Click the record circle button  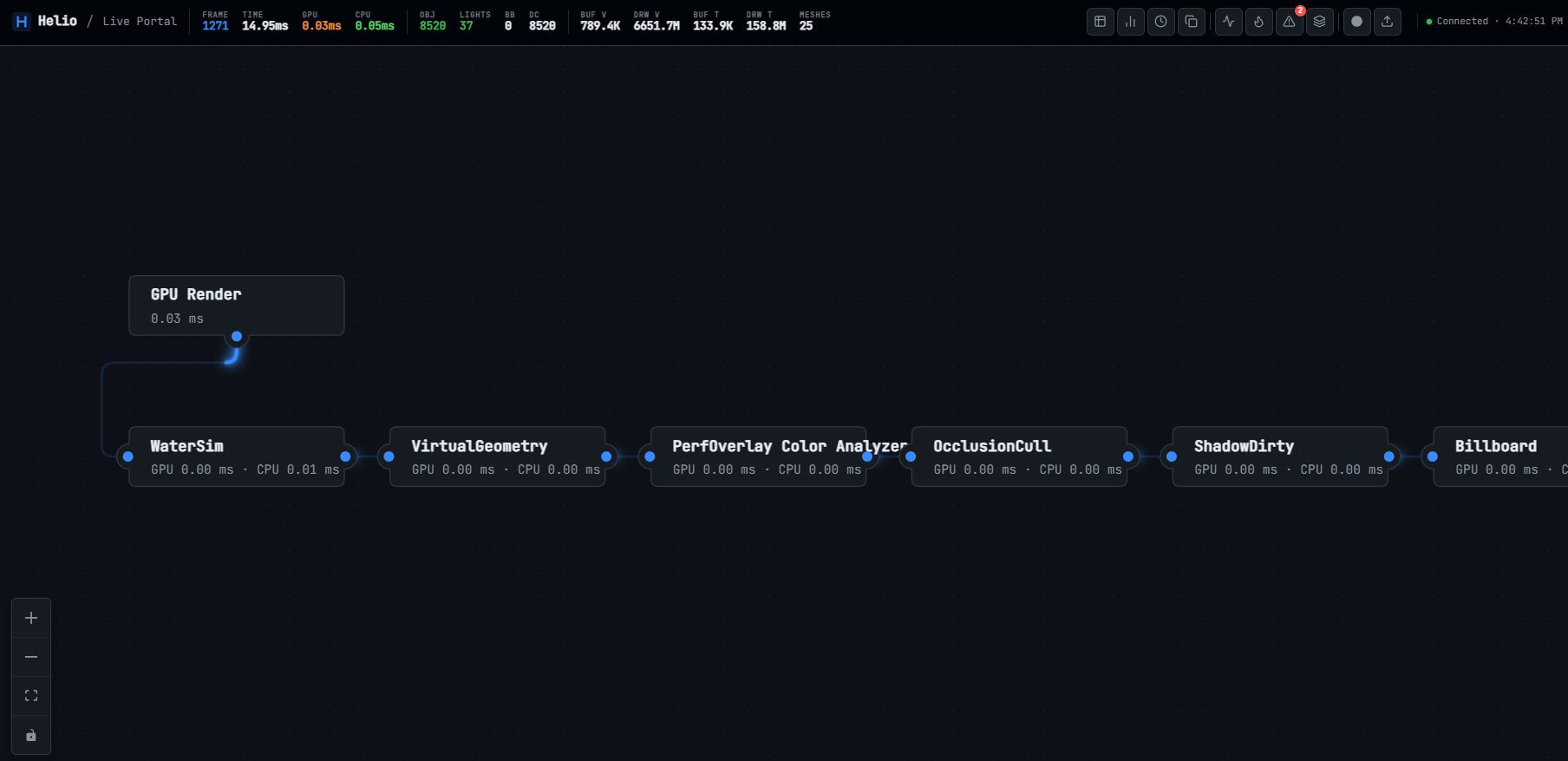pyautogui.click(x=1356, y=22)
